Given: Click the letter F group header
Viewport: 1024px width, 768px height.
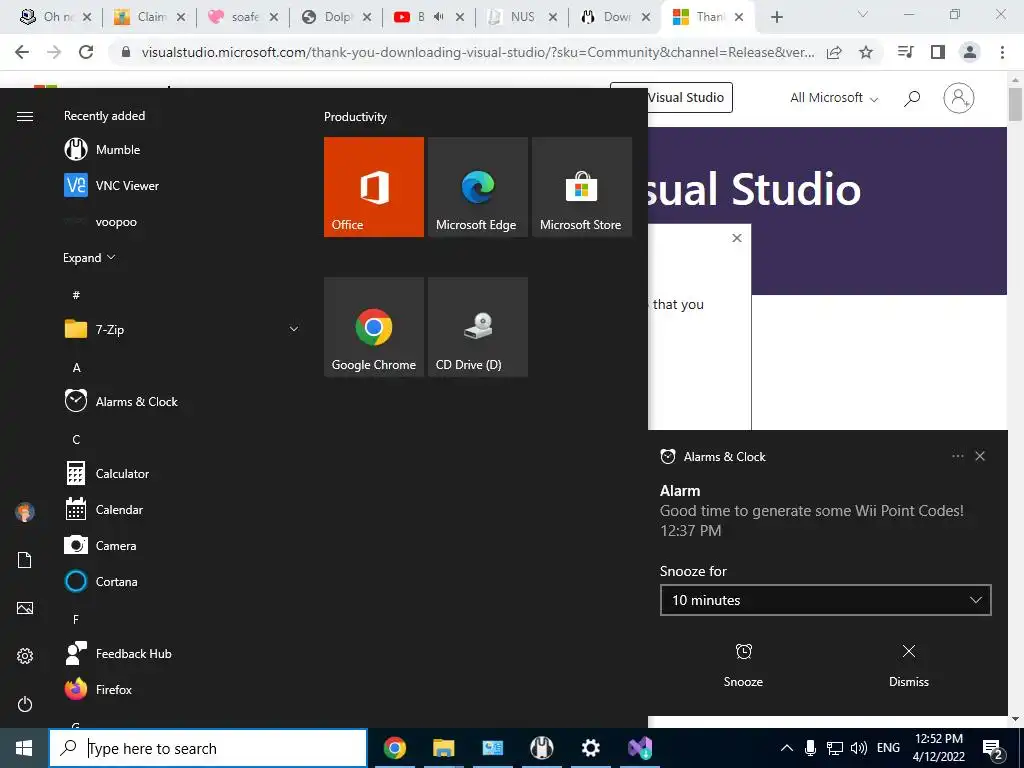Looking at the screenshot, I should [x=76, y=619].
